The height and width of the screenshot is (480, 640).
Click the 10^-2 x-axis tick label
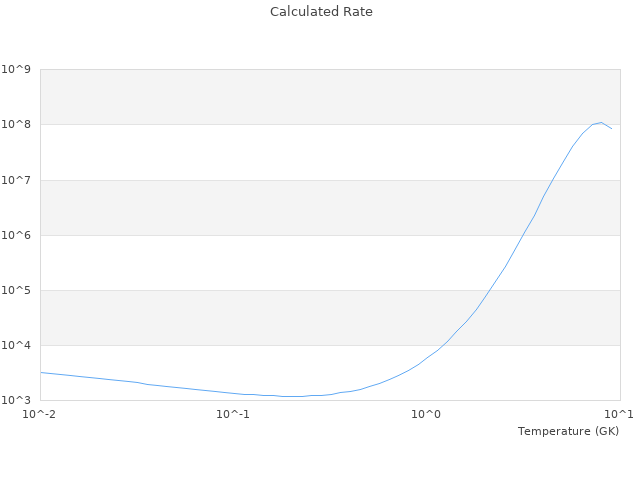(x=40, y=414)
